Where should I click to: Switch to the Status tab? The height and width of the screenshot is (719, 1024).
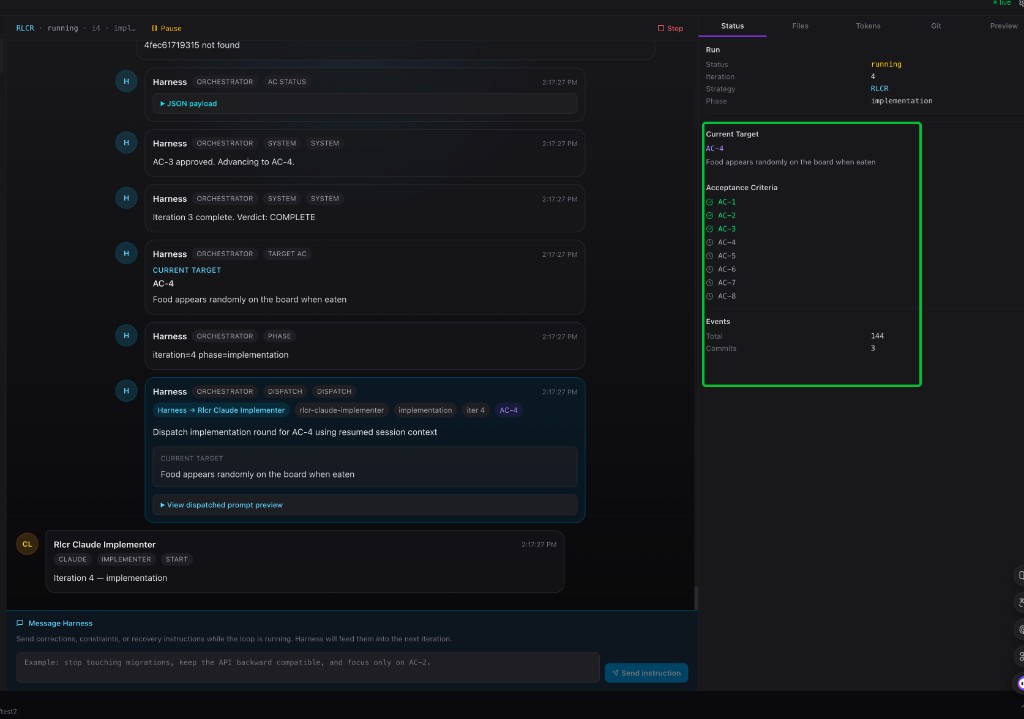coord(732,26)
